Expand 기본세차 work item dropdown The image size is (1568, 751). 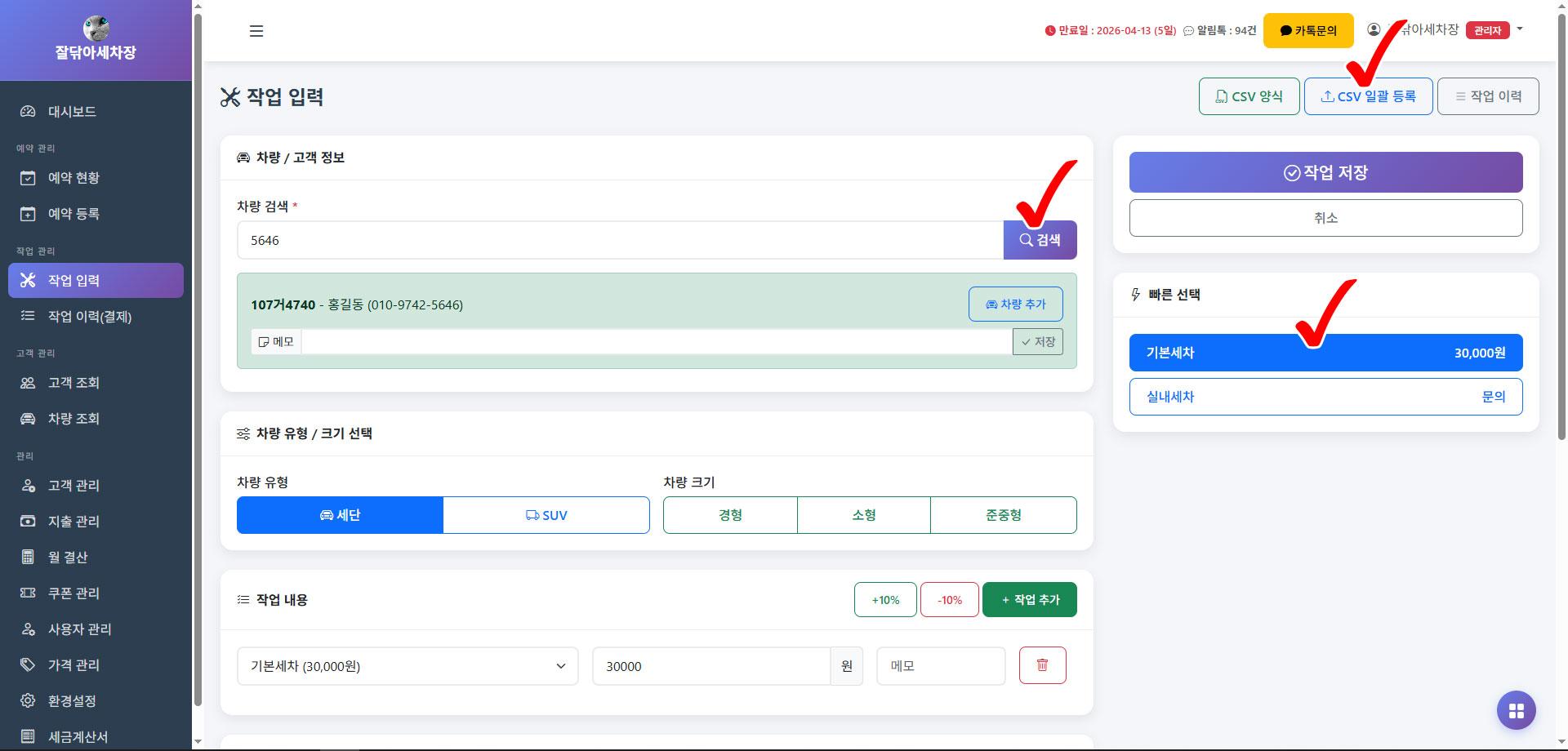pos(407,666)
